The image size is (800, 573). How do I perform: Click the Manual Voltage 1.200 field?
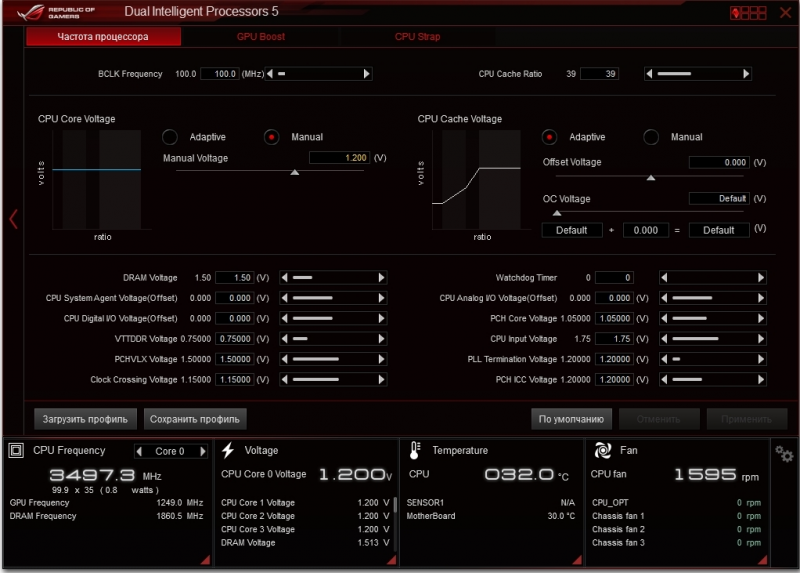pos(339,158)
